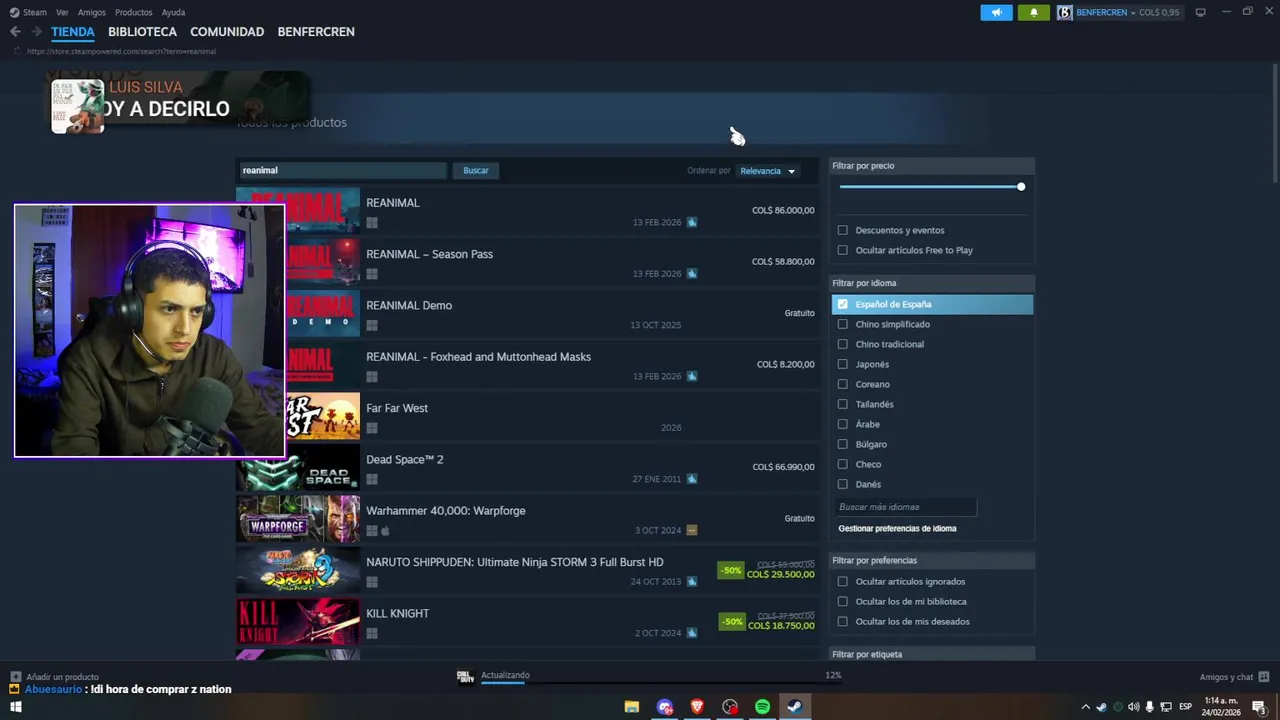Collapse the Filtrar por idioma section
Viewport: 1280px width, 720px height.
pyautogui.click(x=931, y=283)
